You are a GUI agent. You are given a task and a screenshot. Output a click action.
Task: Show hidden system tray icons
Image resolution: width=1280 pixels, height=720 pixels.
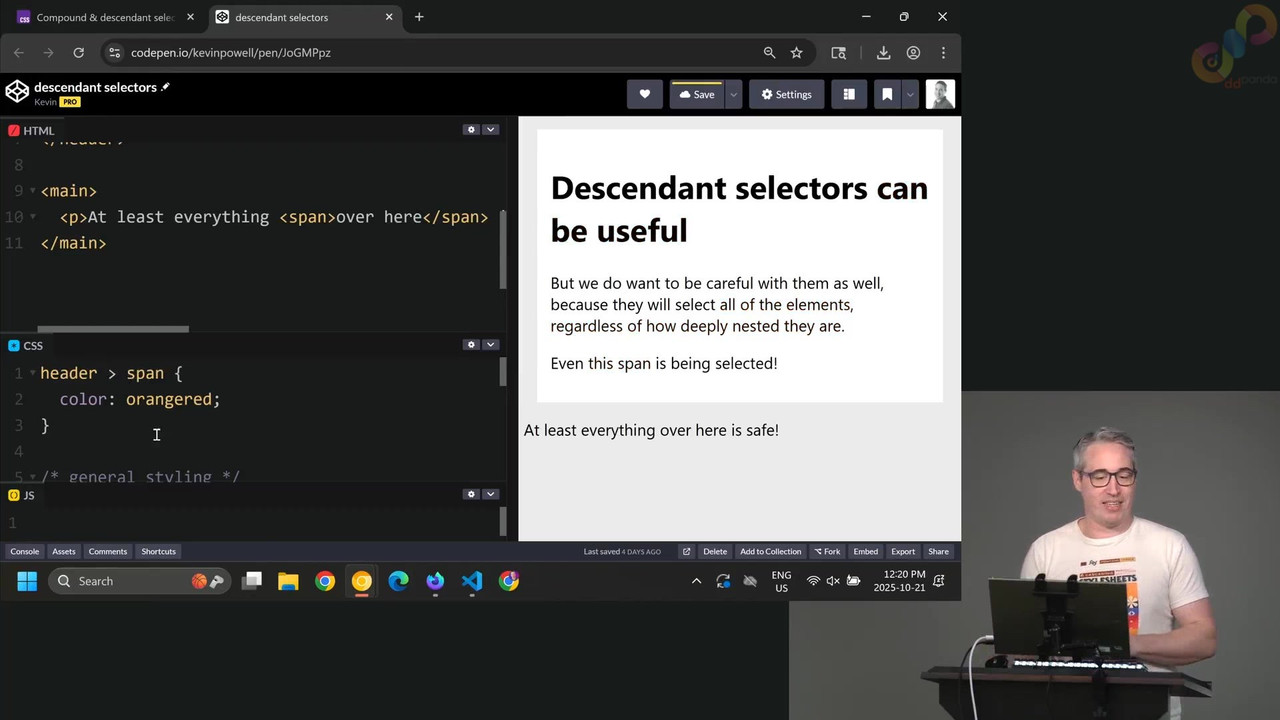point(696,581)
